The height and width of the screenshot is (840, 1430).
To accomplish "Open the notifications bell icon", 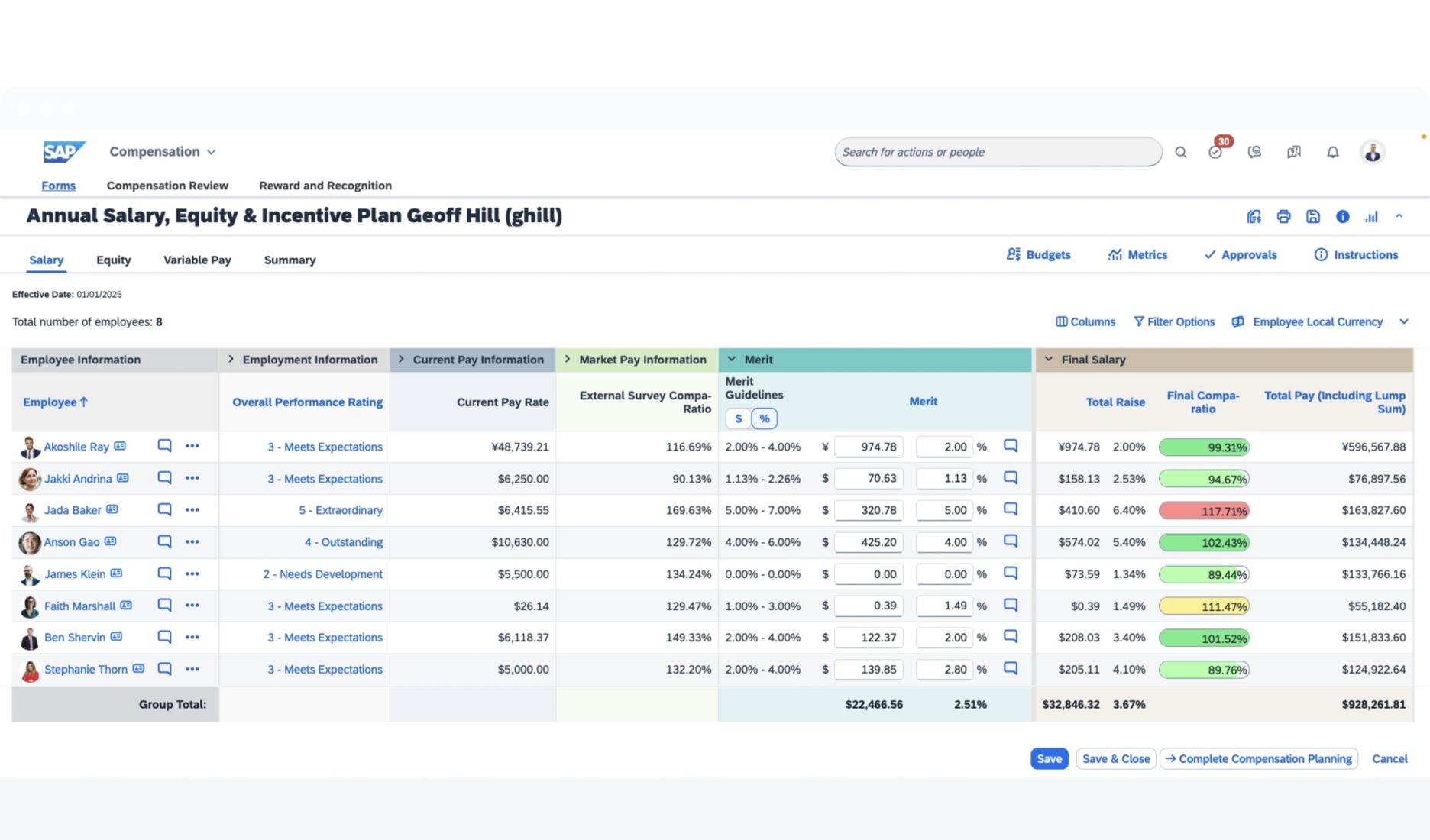I will (x=1333, y=152).
